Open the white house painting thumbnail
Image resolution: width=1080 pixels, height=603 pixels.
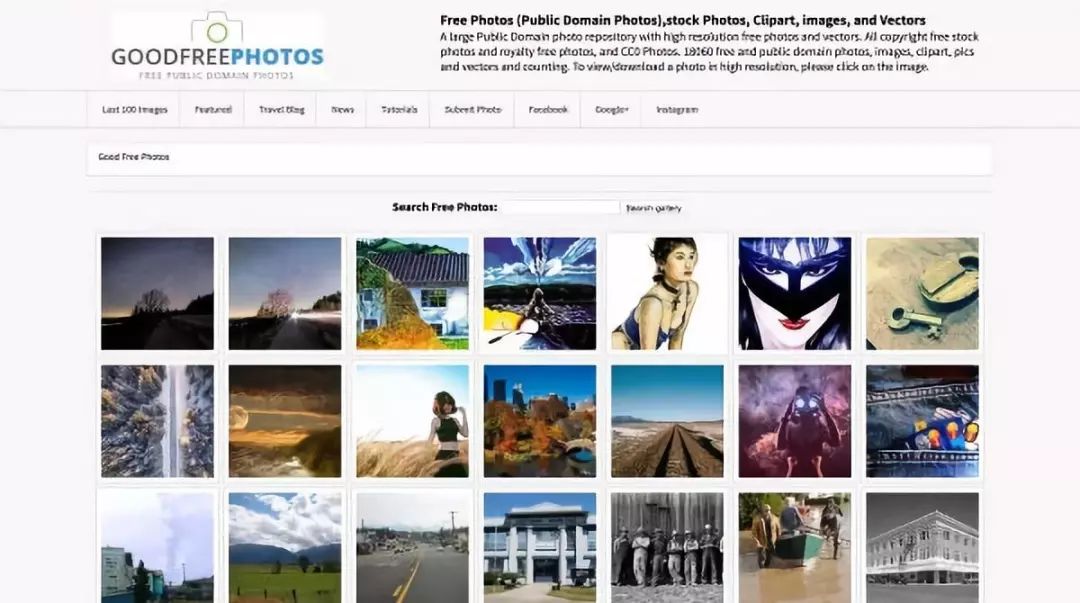click(x=413, y=294)
